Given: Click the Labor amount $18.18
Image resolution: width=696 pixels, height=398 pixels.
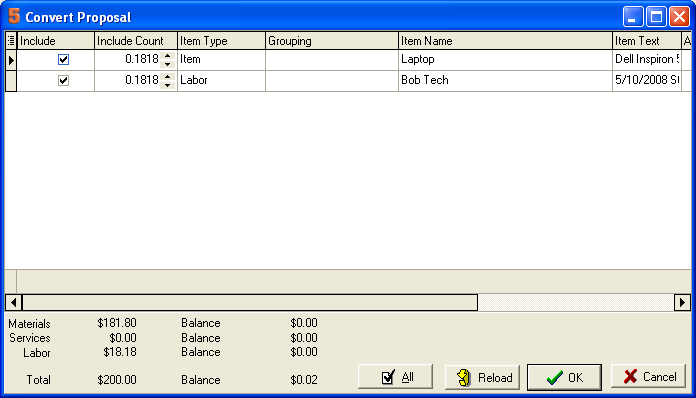Looking at the screenshot, I should click(x=120, y=352).
